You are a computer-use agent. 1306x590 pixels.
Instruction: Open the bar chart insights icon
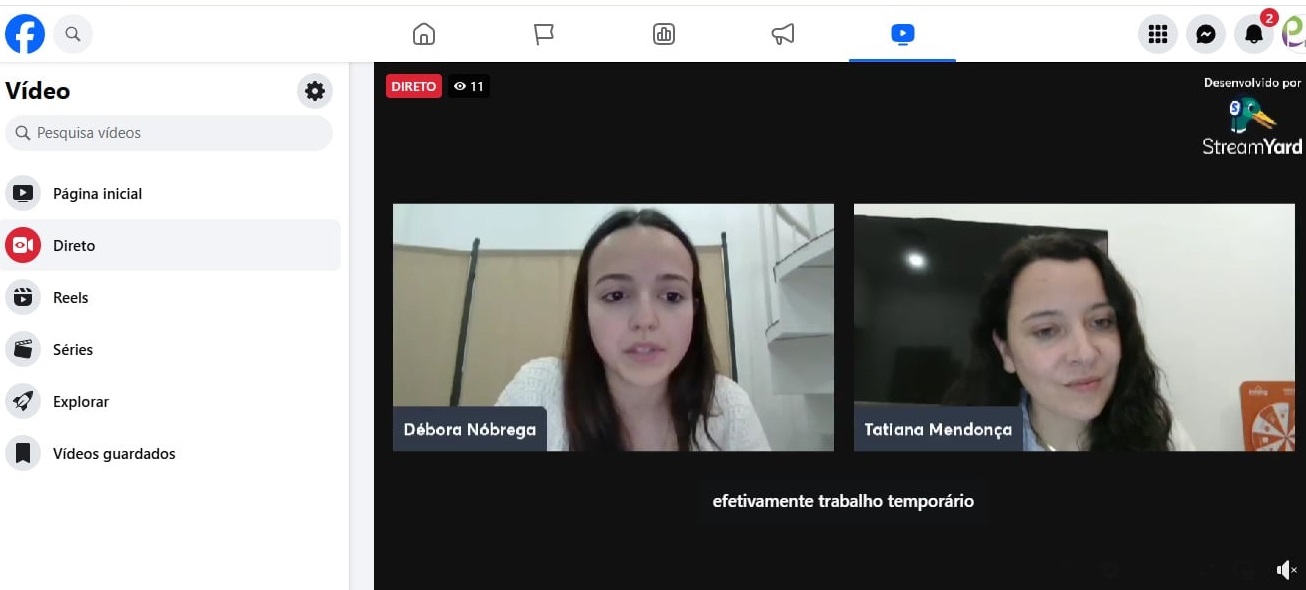click(x=663, y=34)
